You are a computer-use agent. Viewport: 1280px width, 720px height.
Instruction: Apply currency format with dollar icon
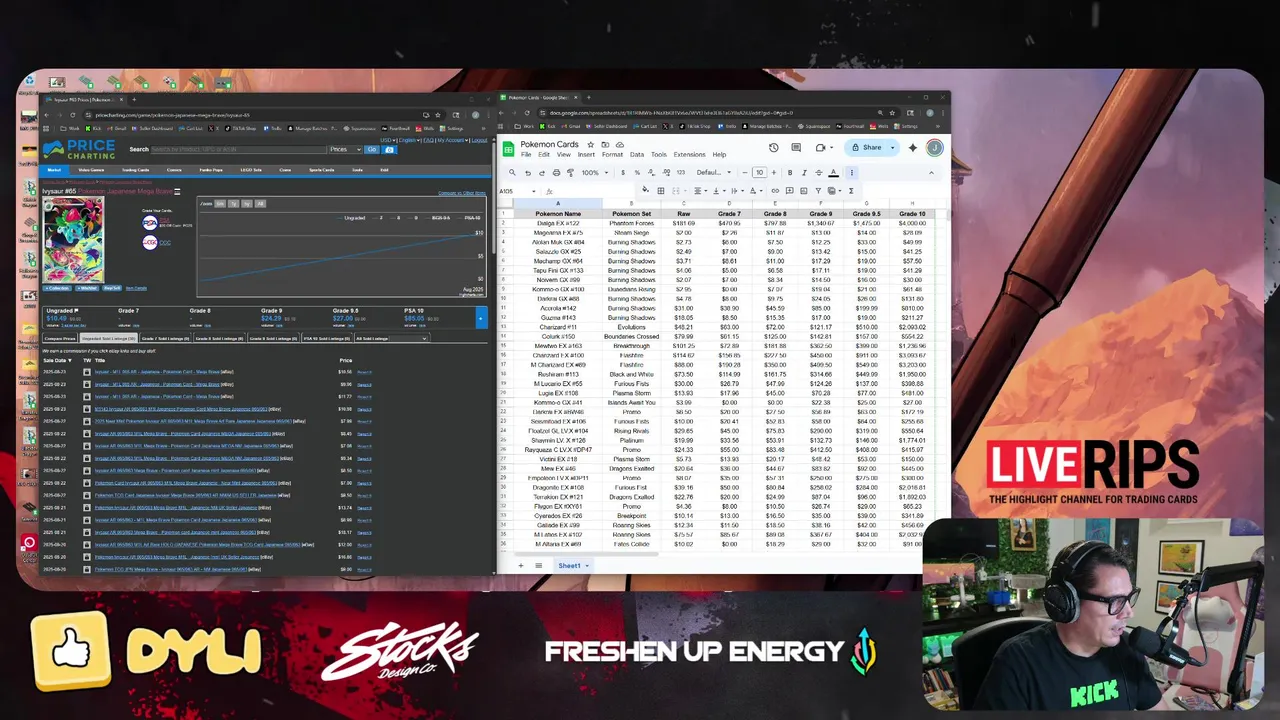point(623,173)
